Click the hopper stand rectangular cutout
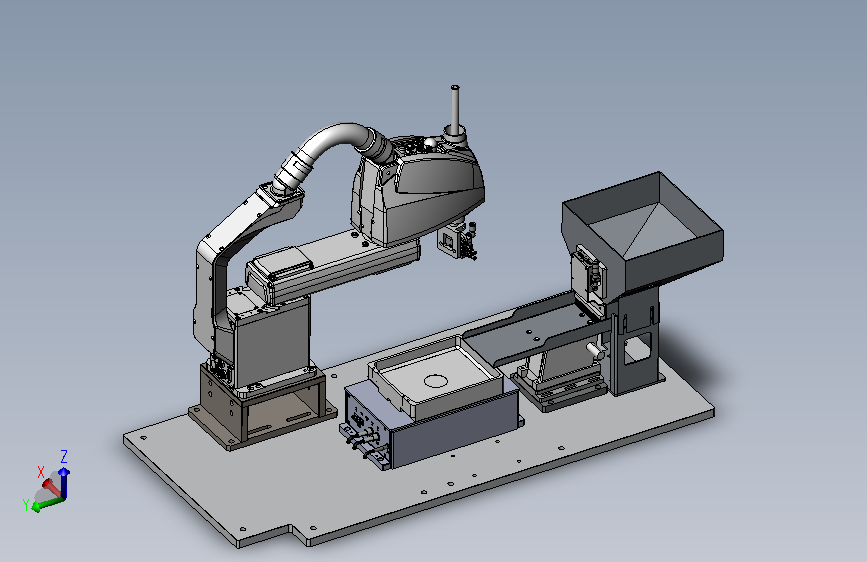The image size is (867, 562). [636, 350]
